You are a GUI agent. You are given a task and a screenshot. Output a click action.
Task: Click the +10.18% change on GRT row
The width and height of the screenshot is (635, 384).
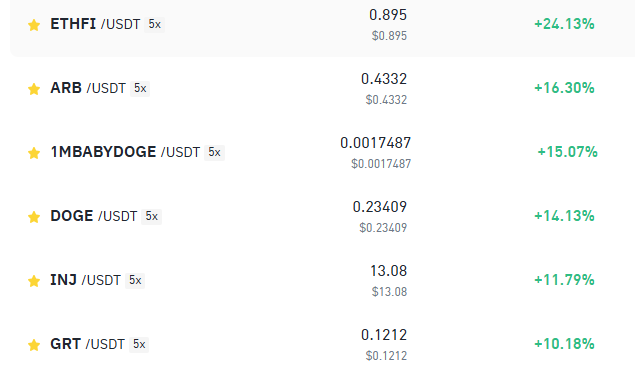click(x=564, y=344)
